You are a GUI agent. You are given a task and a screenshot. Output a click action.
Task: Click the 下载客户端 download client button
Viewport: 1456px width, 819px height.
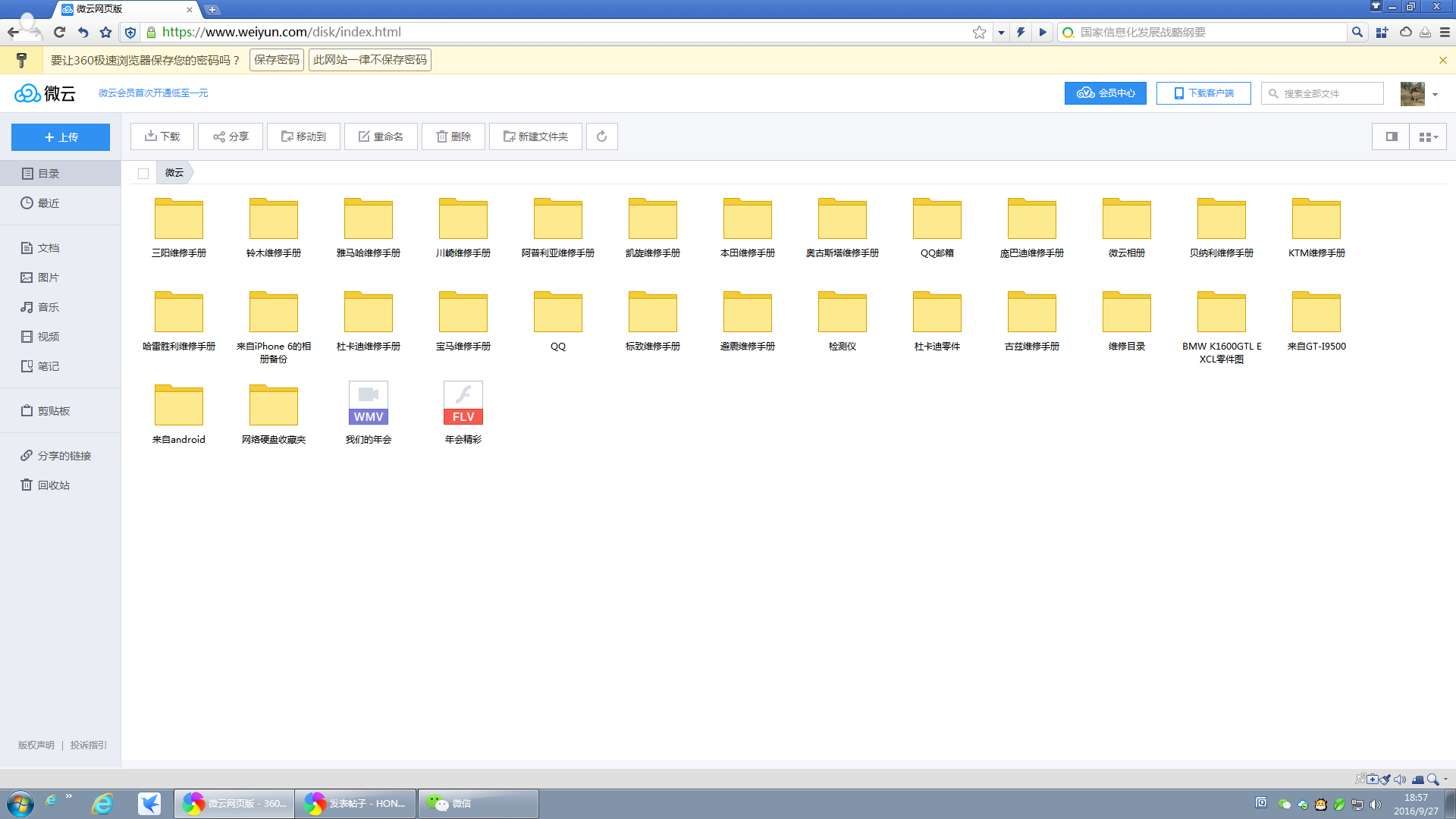pos(1203,93)
